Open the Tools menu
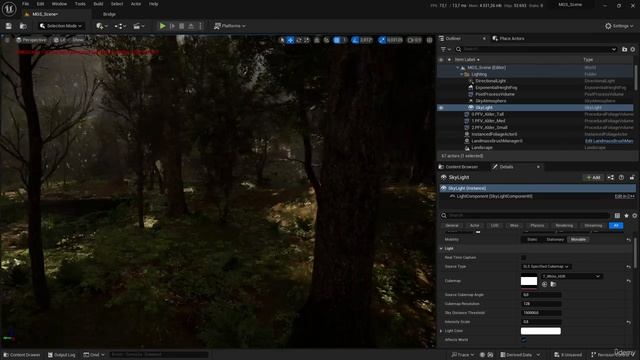640x360 pixels. click(80, 4)
